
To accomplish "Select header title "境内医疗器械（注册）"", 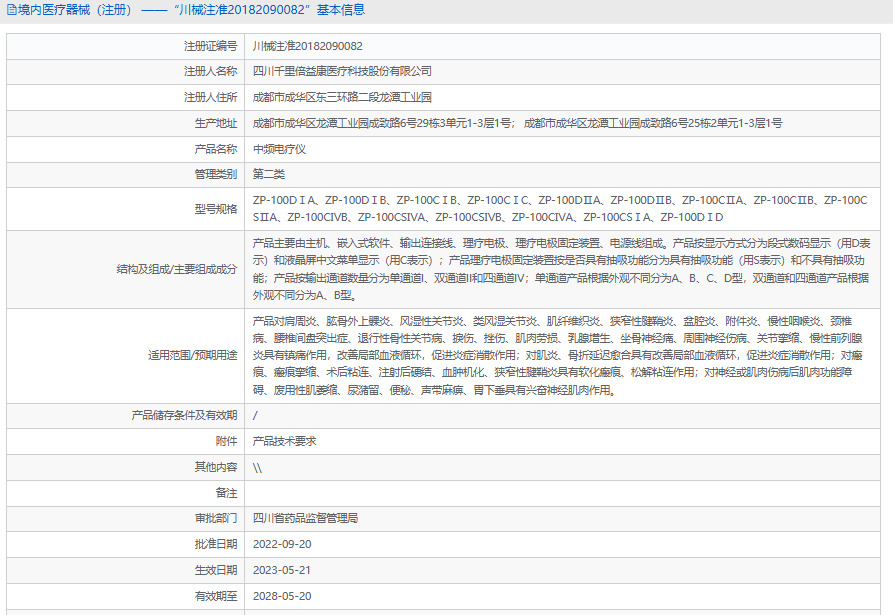I will pos(75,10).
